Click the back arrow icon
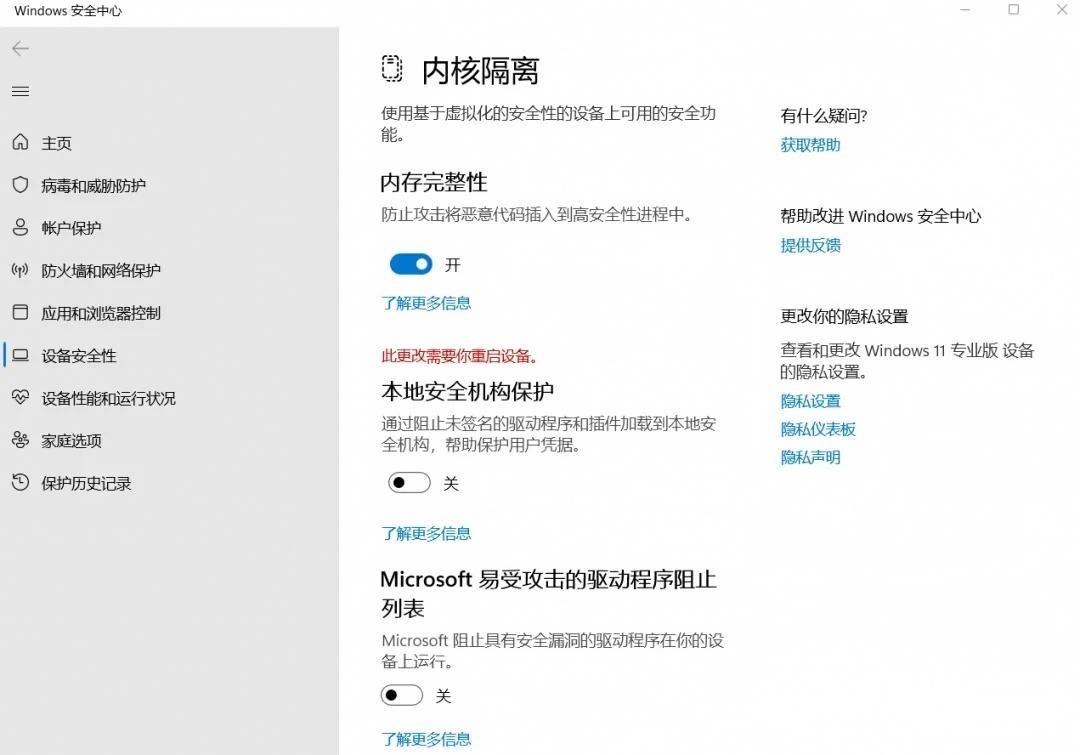This screenshot has height=755, width=1080. 21,48
